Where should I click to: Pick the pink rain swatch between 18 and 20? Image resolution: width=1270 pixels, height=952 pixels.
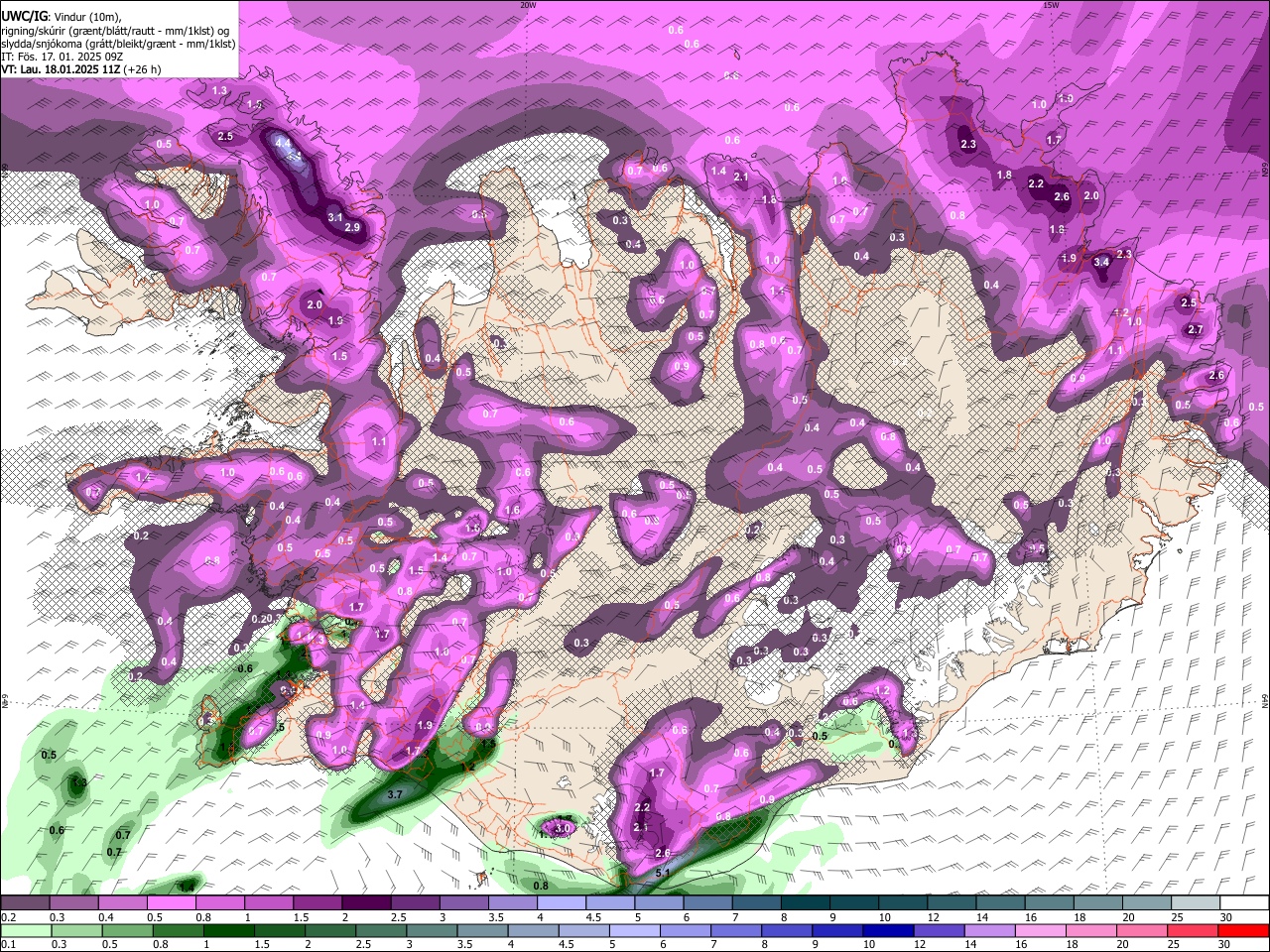(x=1094, y=931)
